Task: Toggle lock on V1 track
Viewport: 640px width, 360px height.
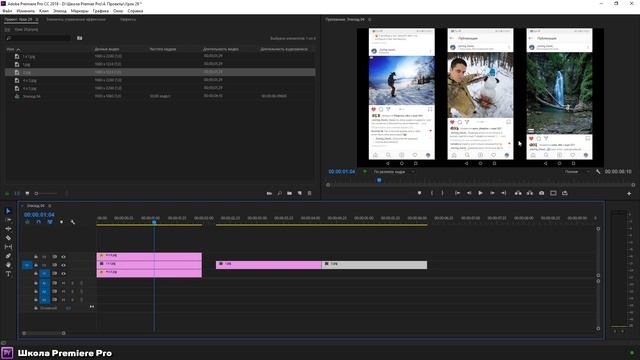Action: pyautogui.click(x=36, y=273)
